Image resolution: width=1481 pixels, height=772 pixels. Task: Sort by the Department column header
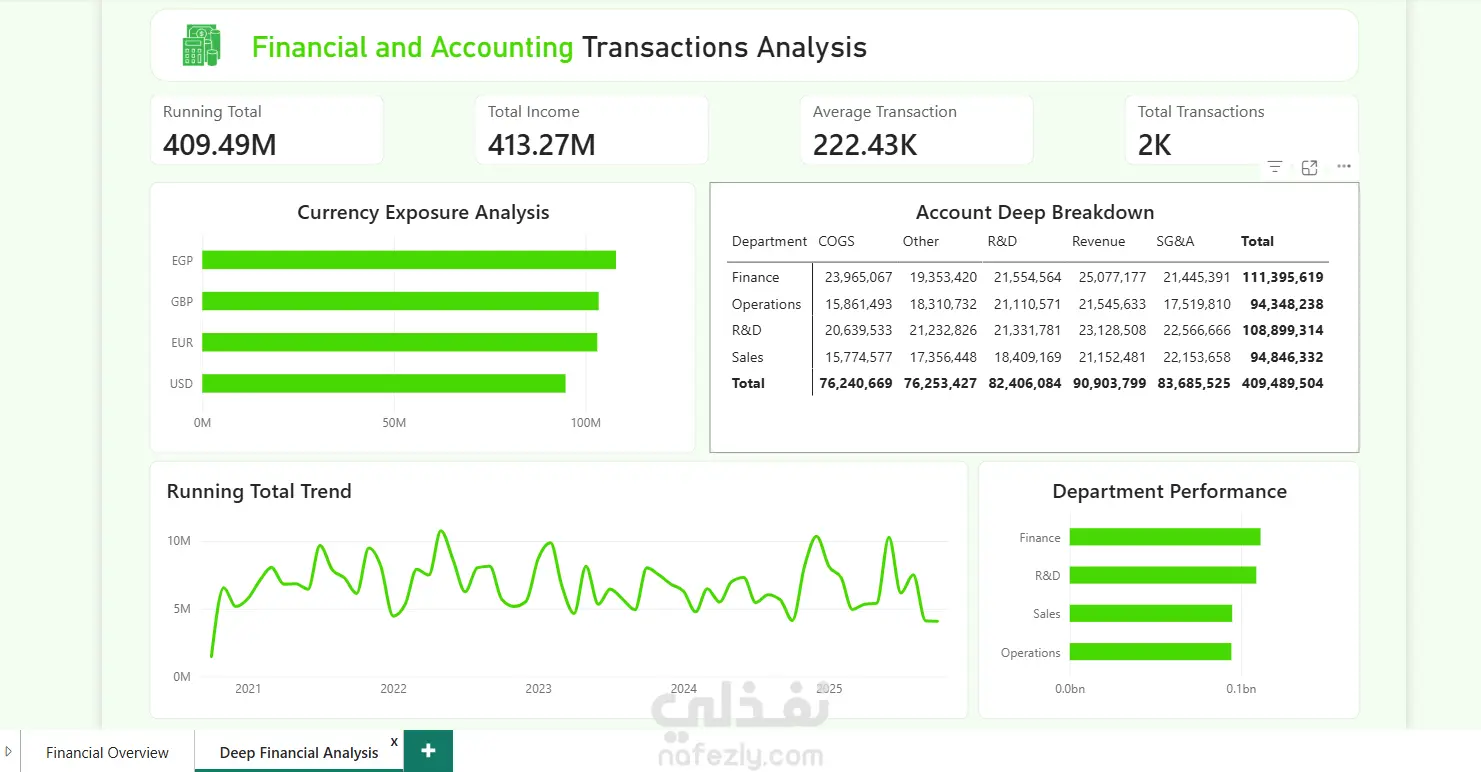(769, 241)
